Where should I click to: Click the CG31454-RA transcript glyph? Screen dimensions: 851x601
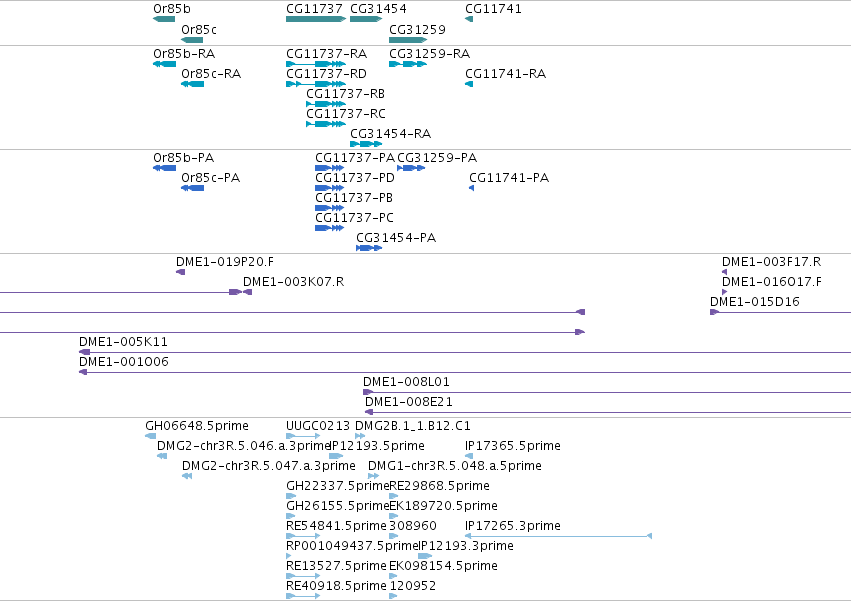[366, 144]
